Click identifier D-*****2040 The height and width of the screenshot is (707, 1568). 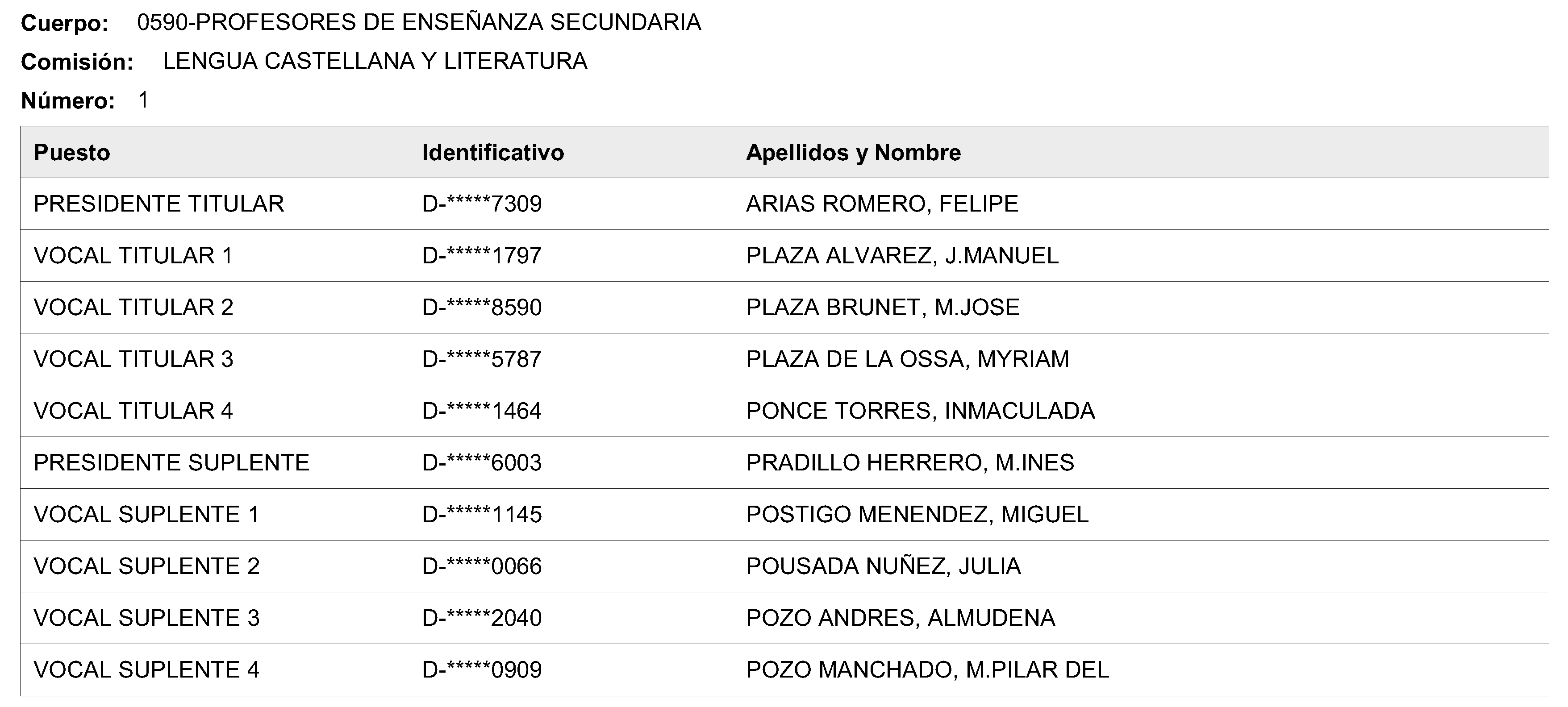pos(481,618)
